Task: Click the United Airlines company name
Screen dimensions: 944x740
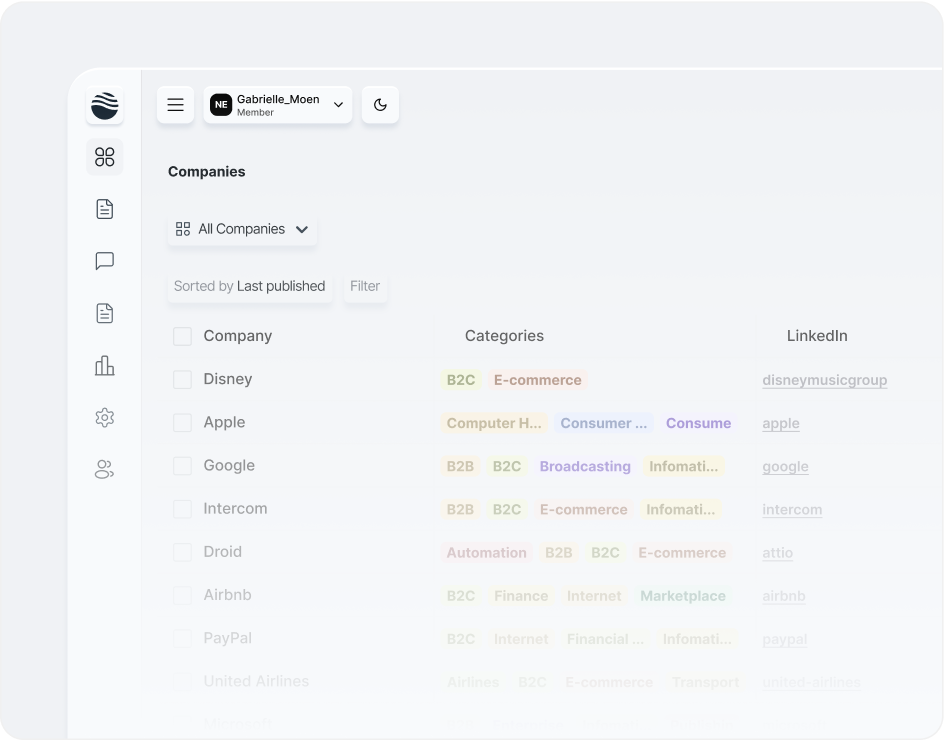Action: (x=256, y=682)
